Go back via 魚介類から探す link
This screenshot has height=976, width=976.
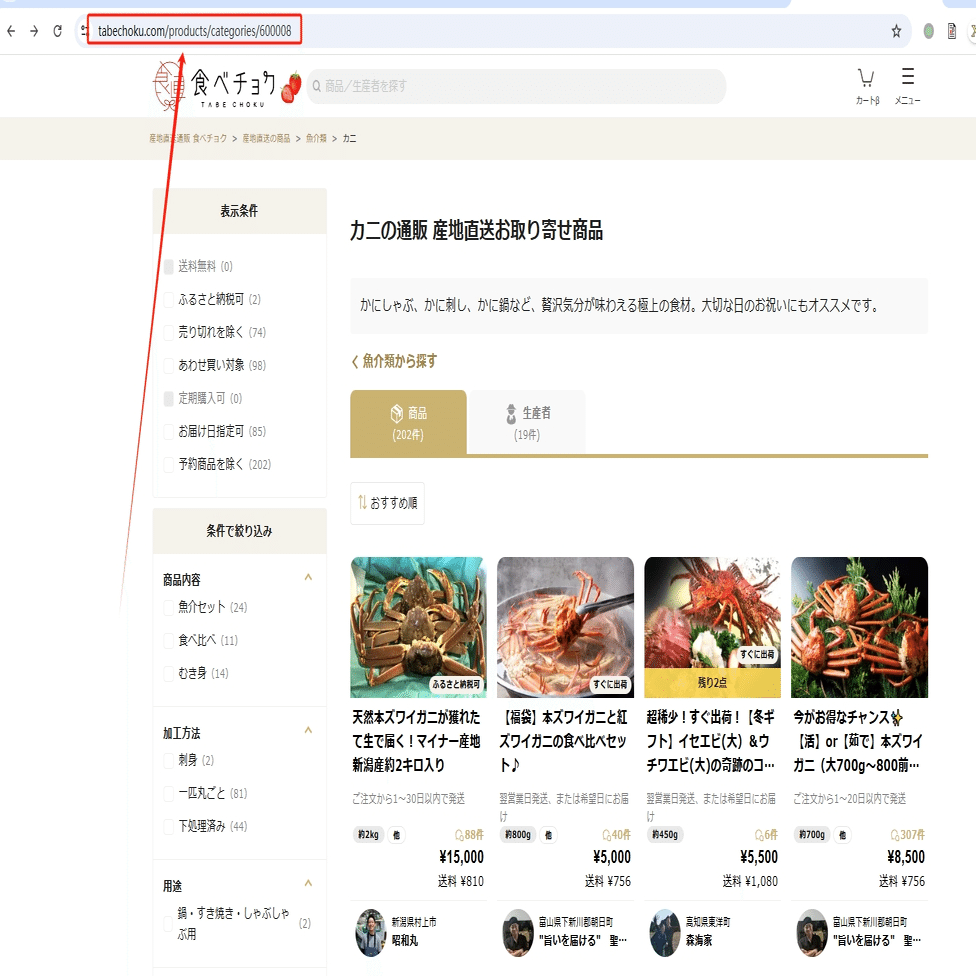coord(394,361)
